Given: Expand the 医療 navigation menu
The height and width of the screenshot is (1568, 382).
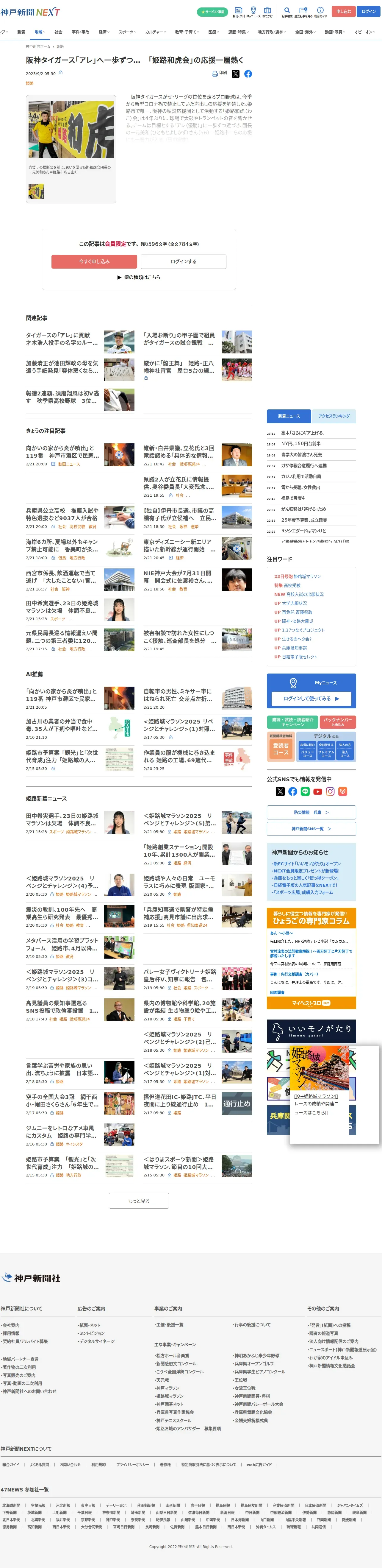Looking at the screenshot, I should pyautogui.click(x=214, y=32).
